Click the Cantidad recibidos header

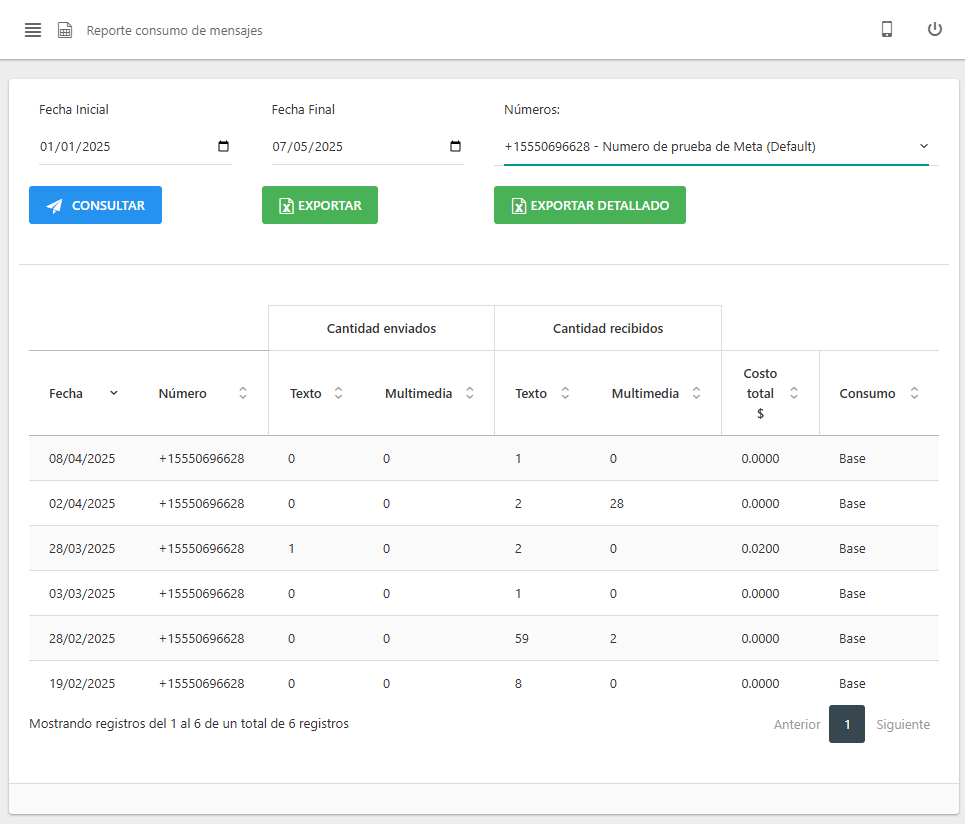coord(607,328)
